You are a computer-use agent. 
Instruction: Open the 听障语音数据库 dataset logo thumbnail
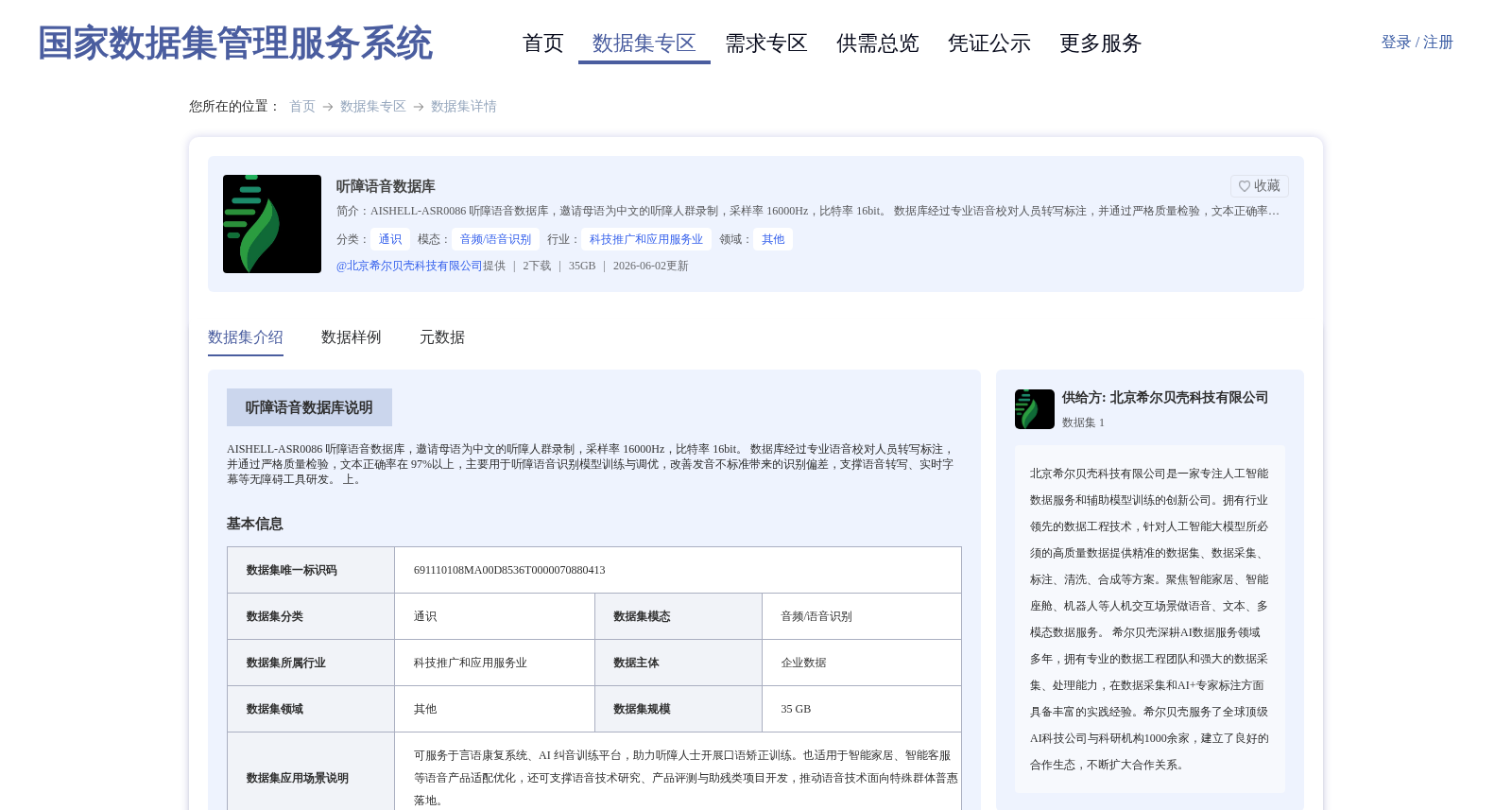(x=272, y=224)
